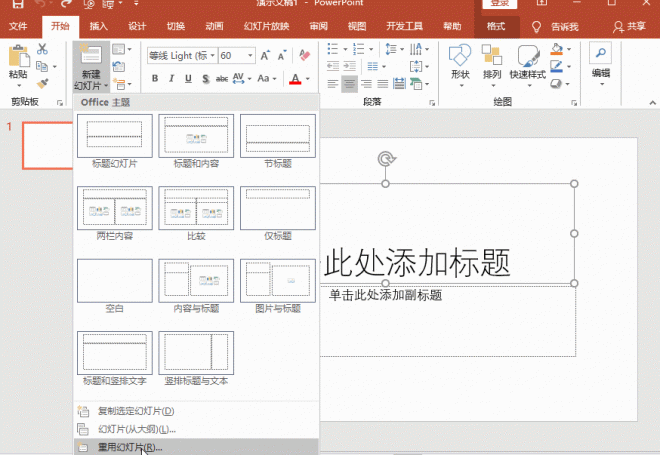Align text right
The height and width of the screenshot is (455, 660).
point(366,84)
